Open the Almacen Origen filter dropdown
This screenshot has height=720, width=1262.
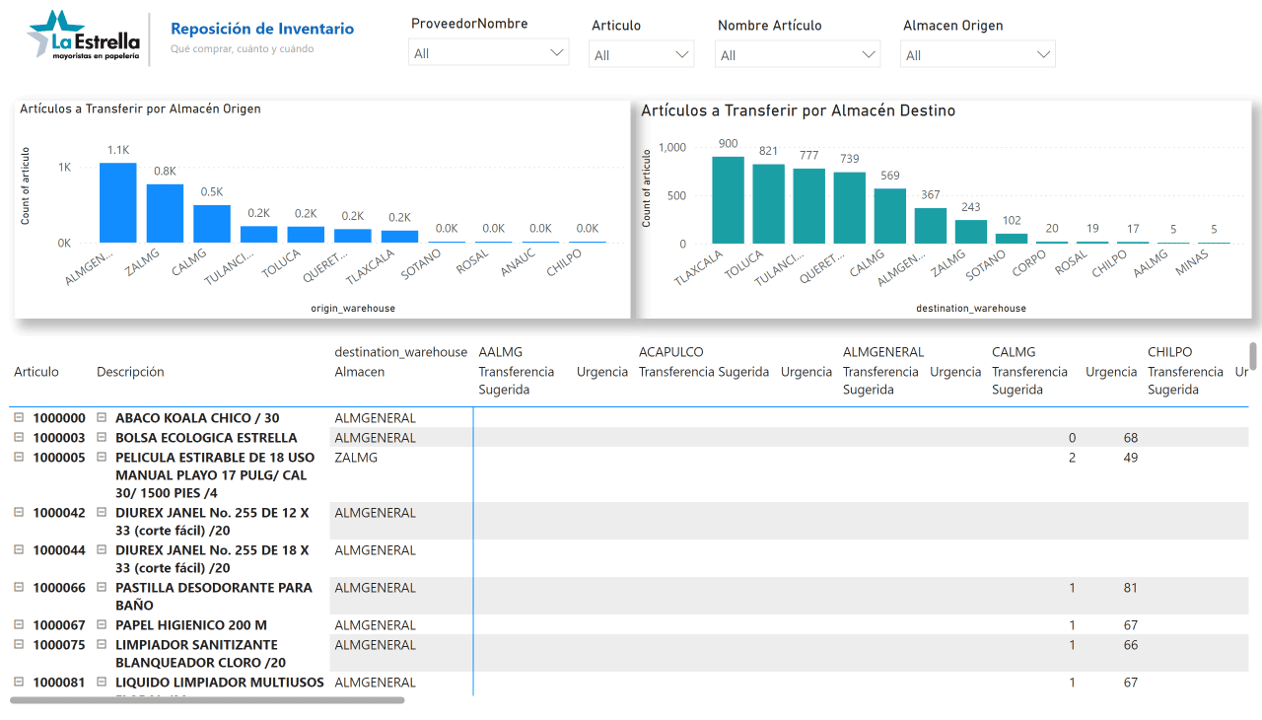(x=978, y=54)
